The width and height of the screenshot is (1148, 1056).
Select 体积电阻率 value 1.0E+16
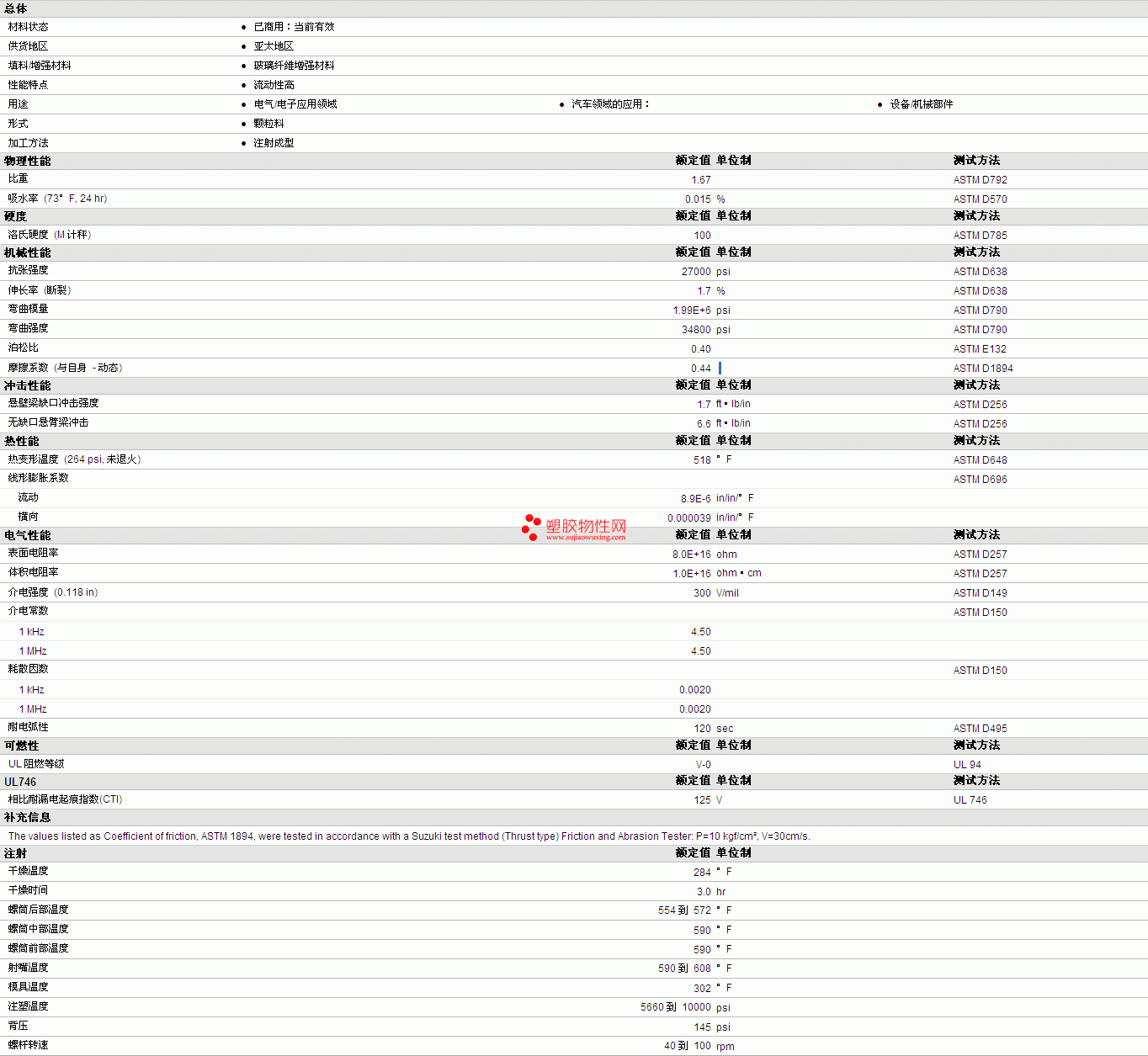(692, 574)
